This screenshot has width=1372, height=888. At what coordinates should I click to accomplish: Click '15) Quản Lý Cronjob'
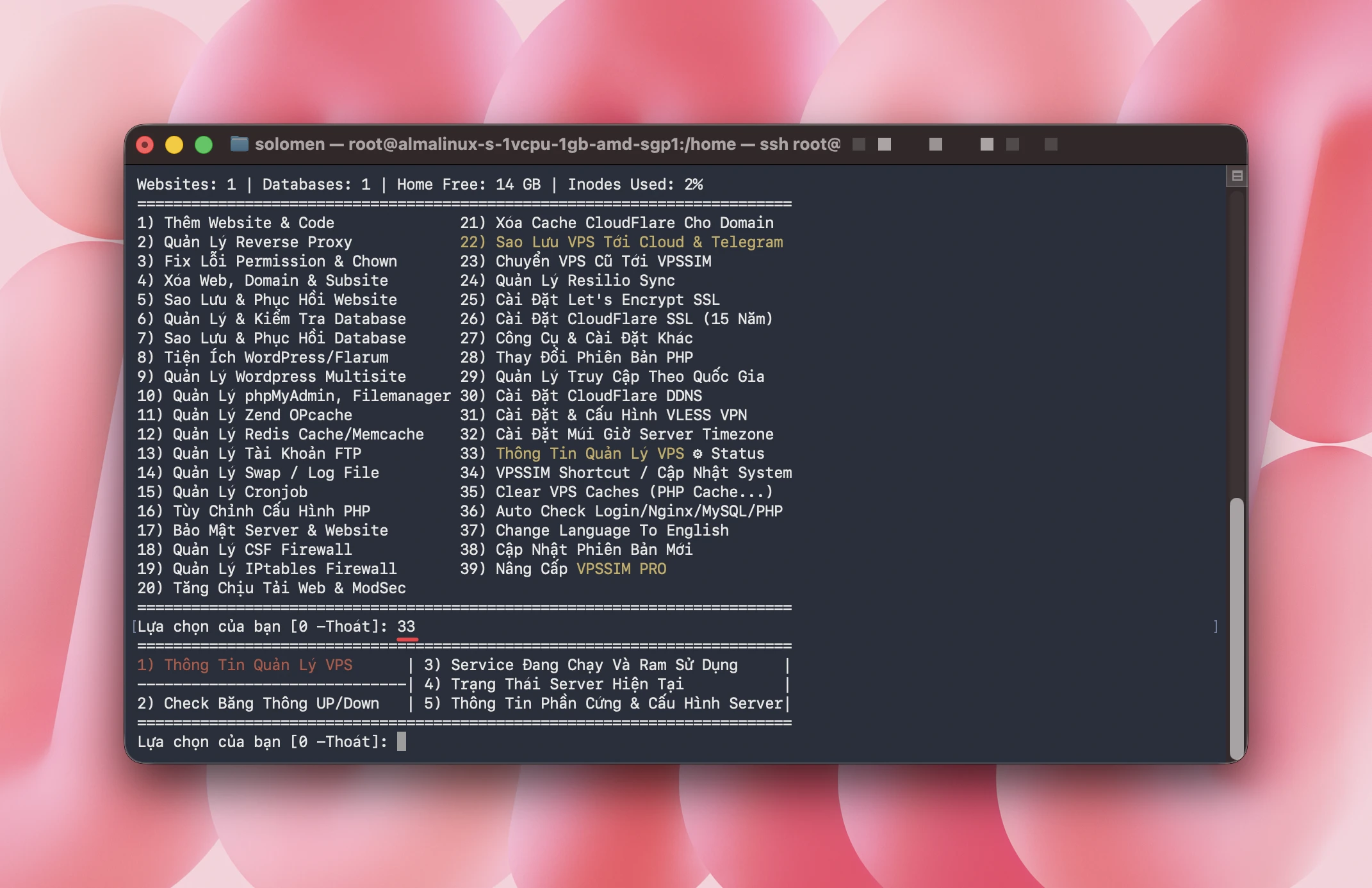[222, 492]
